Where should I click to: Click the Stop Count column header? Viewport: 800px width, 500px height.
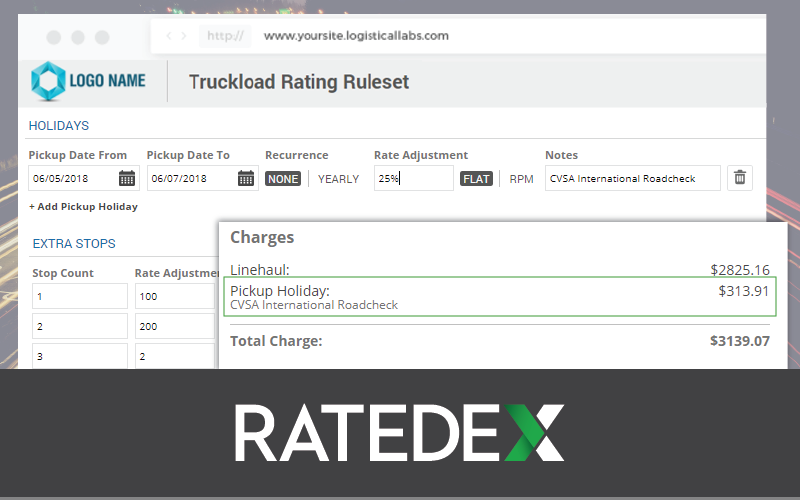[x=63, y=273]
